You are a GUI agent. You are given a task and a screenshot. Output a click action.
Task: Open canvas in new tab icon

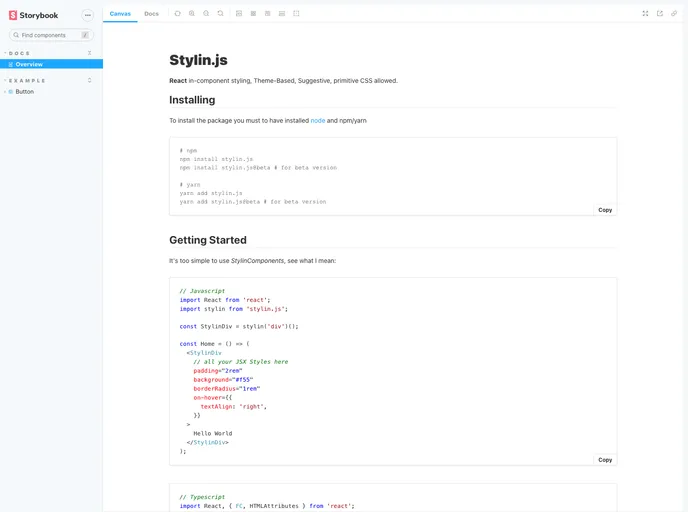(x=659, y=14)
